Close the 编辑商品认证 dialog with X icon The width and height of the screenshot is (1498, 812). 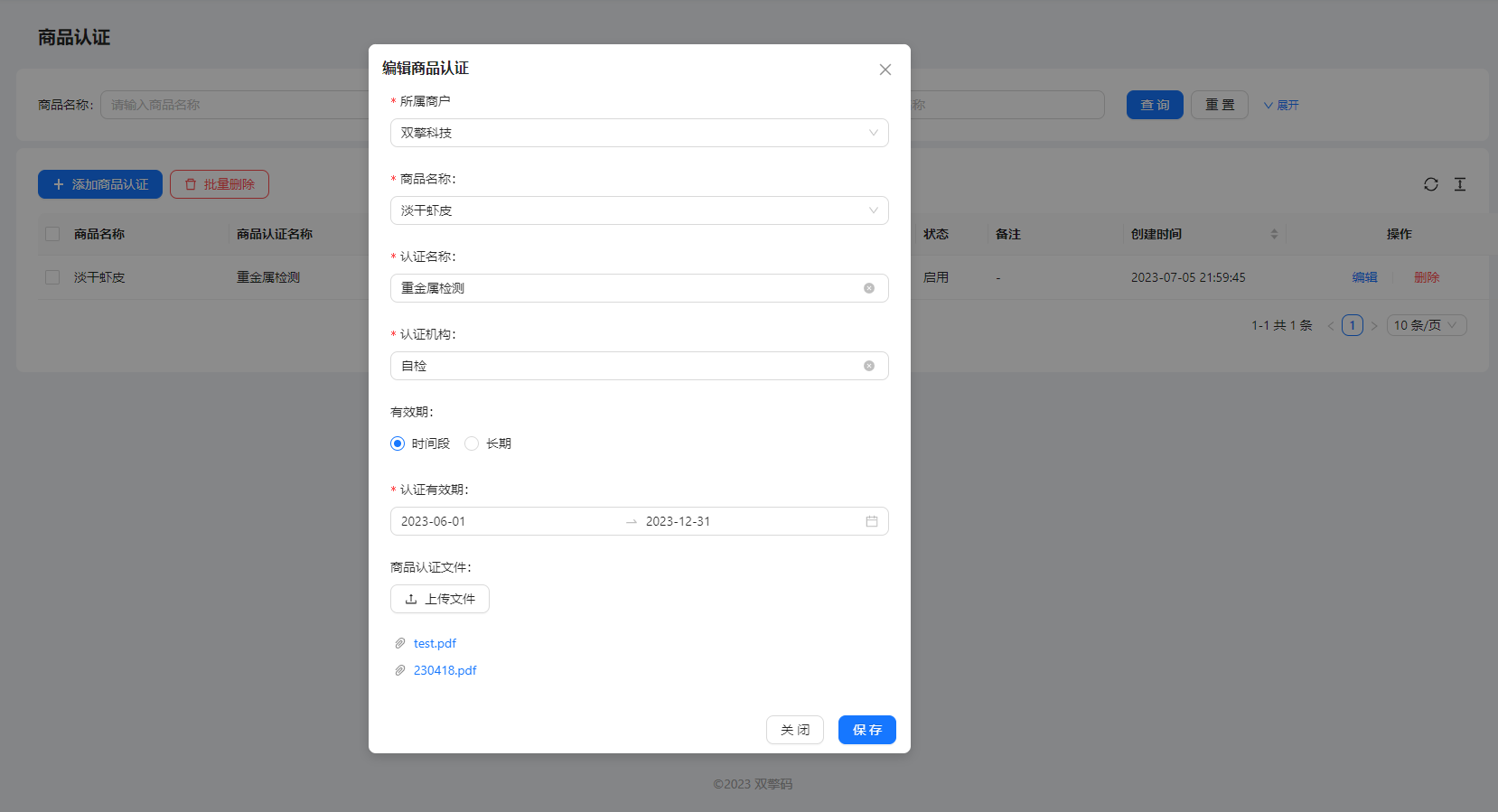click(x=885, y=70)
